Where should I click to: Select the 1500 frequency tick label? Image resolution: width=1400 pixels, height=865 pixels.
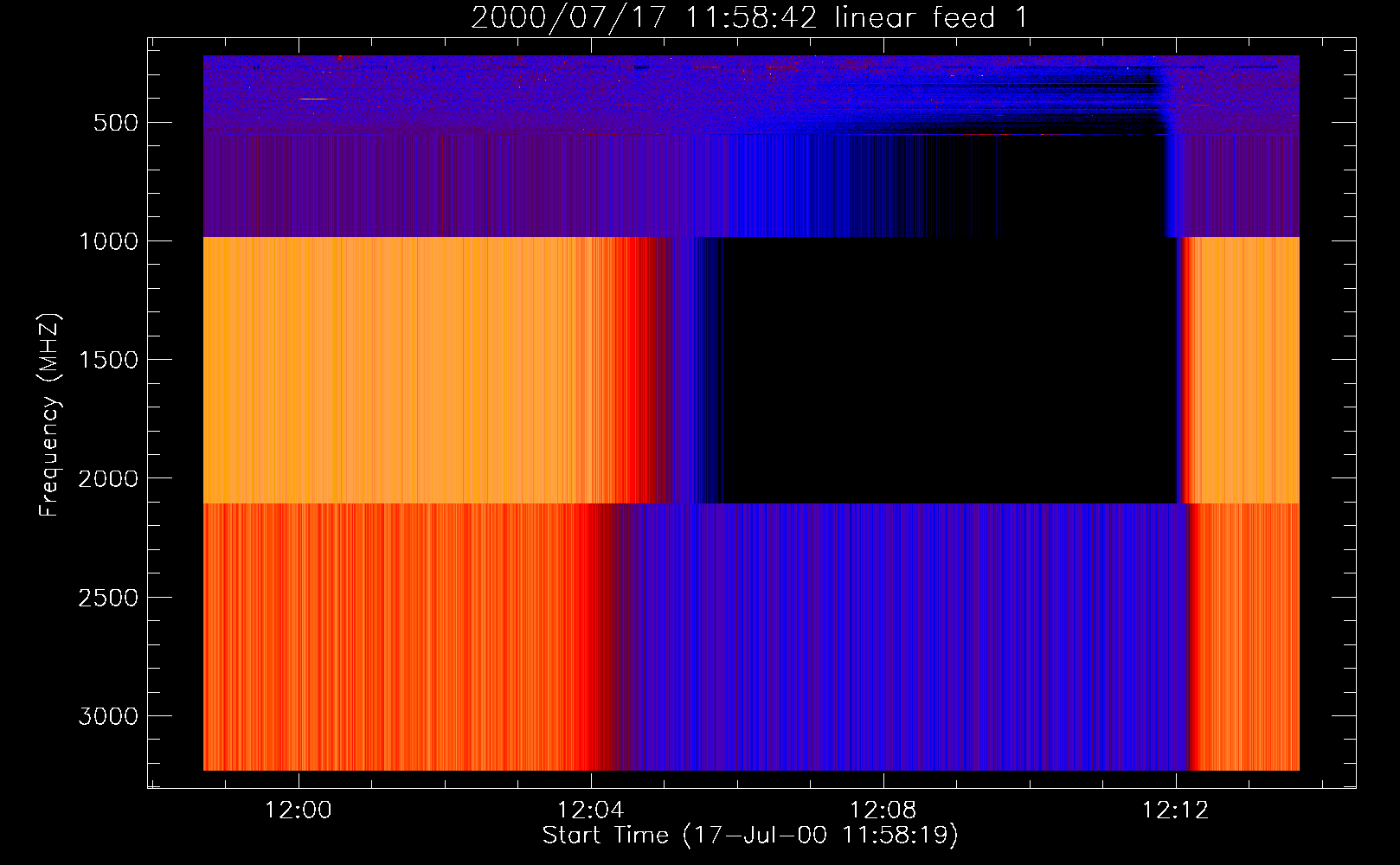pos(108,360)
